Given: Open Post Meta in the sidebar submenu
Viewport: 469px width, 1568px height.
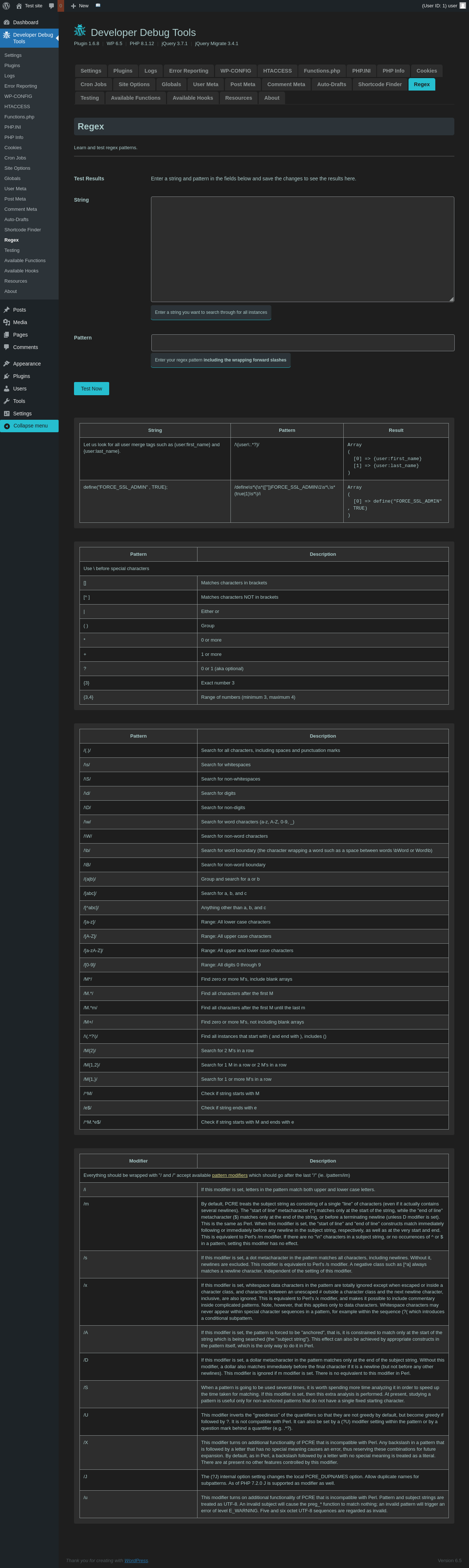Looking at the screenshot, I should pos(15,199).
